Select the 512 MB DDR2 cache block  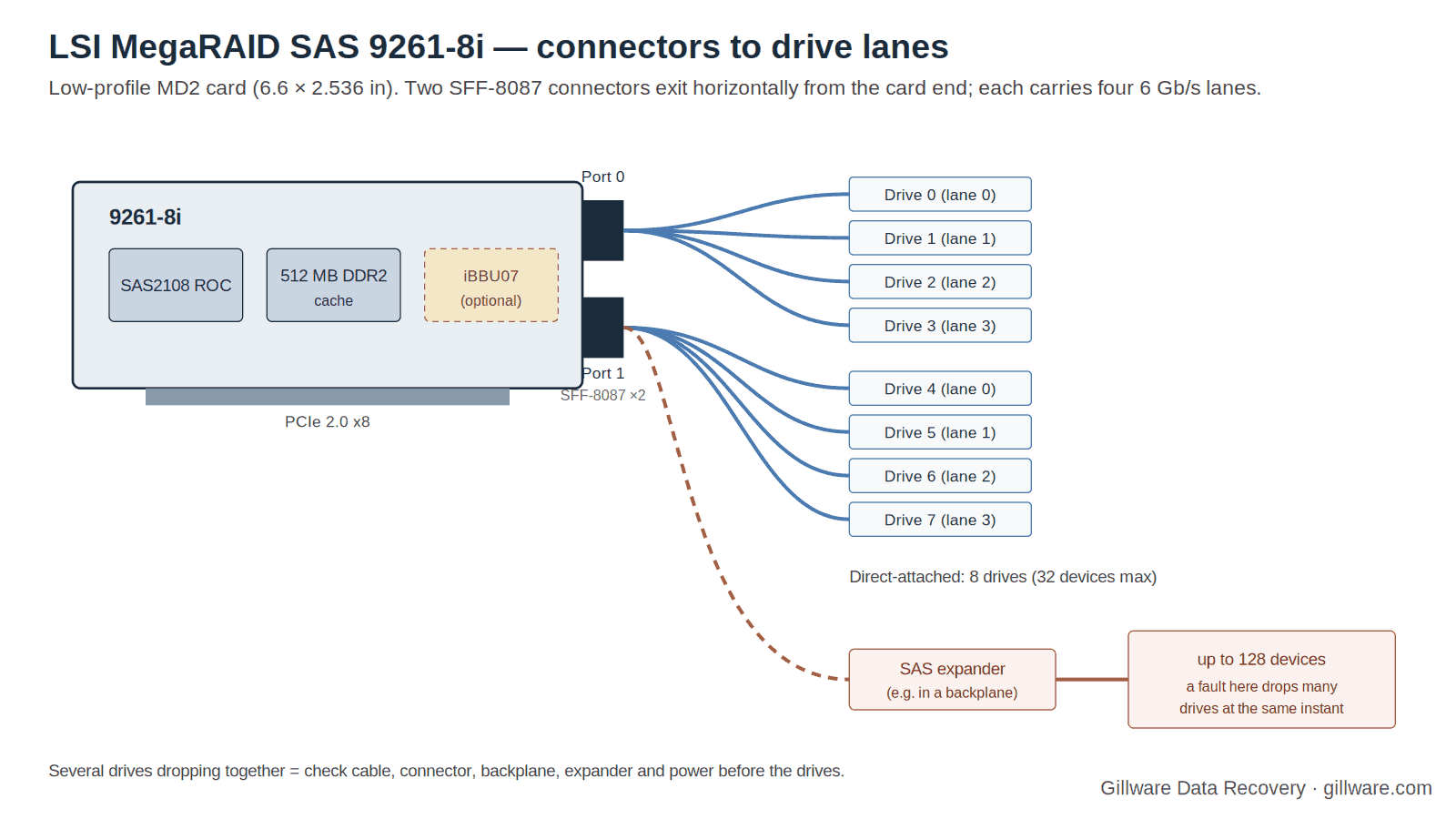click(x=333, y=285)
